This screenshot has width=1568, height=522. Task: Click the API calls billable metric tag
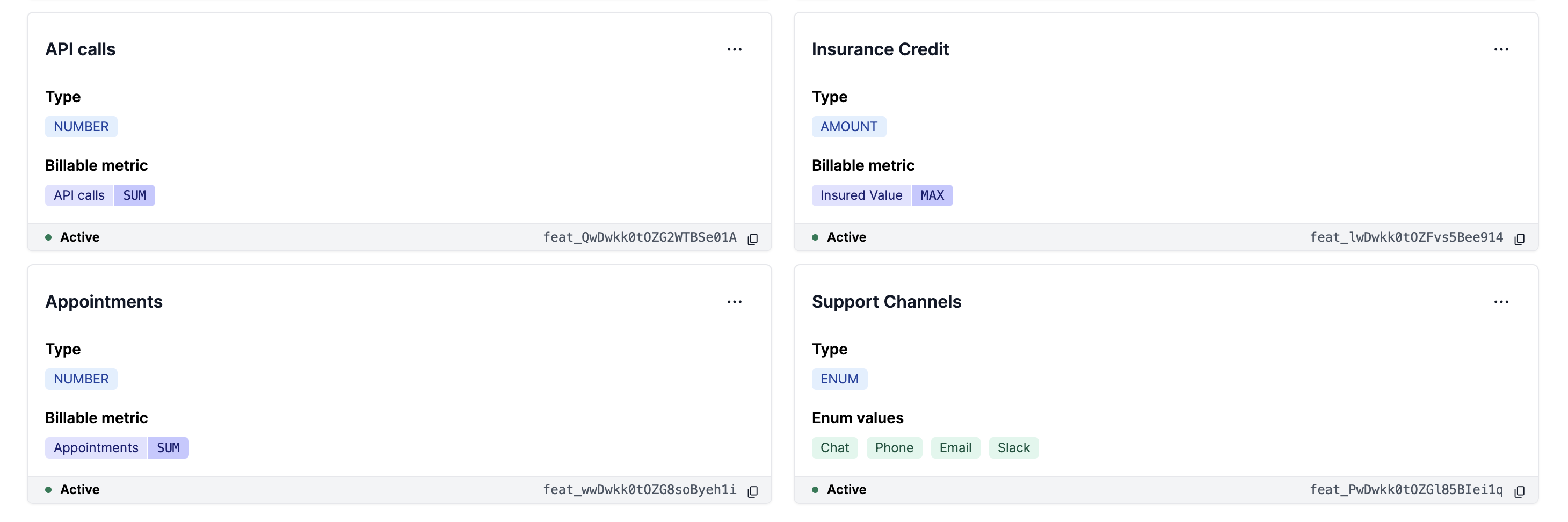pos(79,195)
